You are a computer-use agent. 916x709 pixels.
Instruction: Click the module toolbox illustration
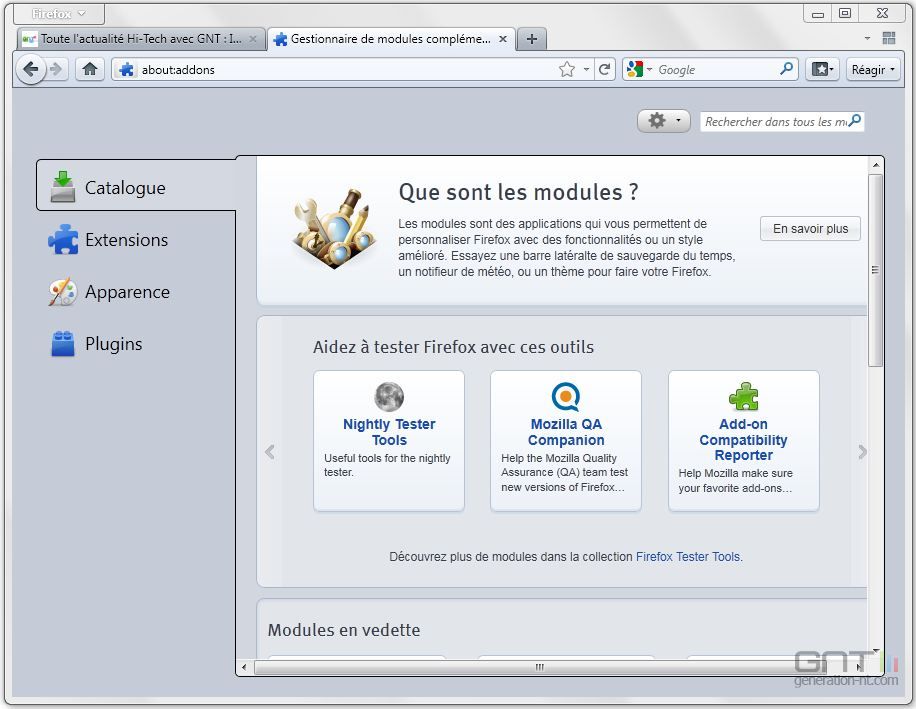pyautogui.click(x=335, y=228)
